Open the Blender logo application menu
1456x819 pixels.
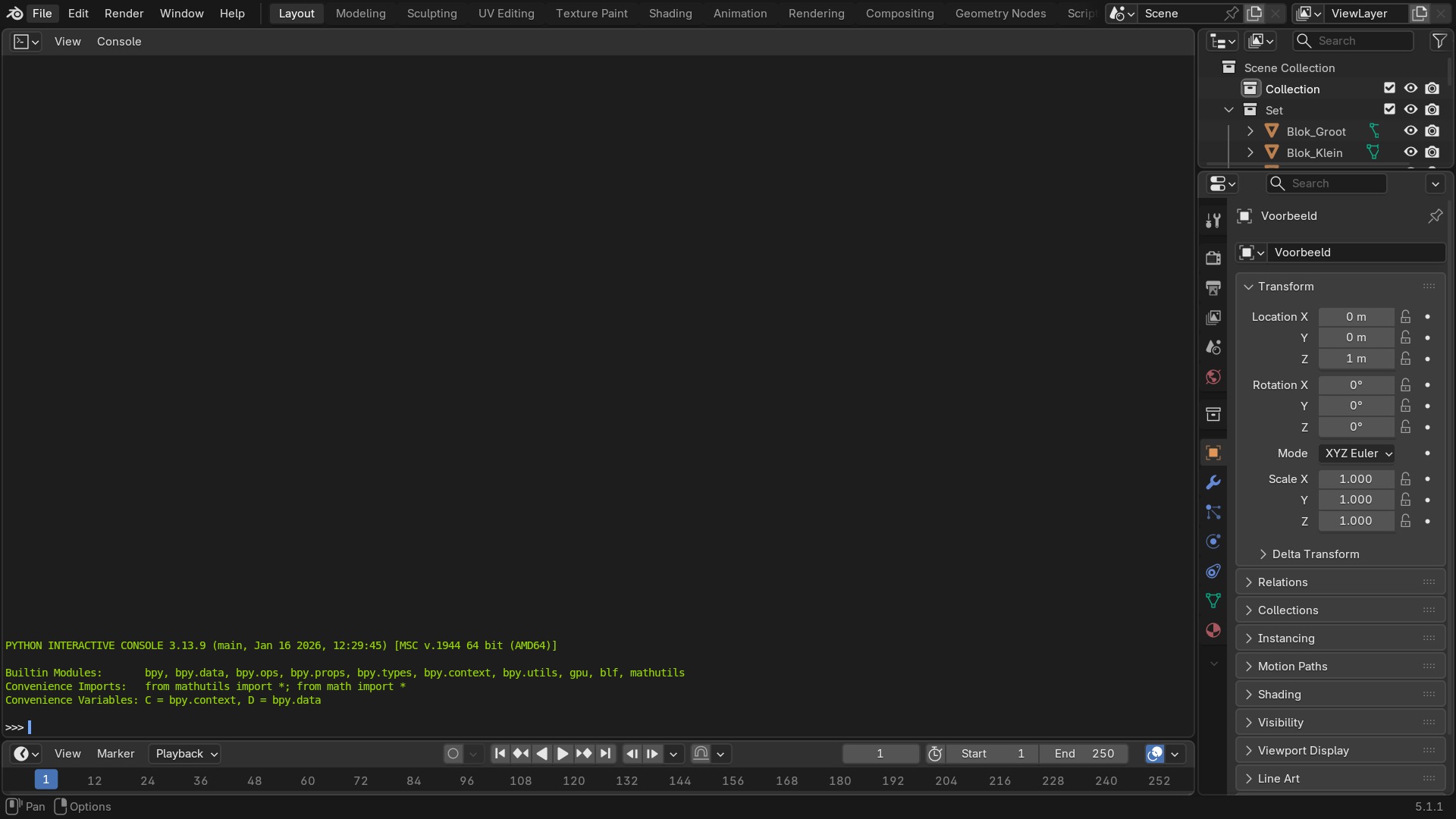pos(14,14)
